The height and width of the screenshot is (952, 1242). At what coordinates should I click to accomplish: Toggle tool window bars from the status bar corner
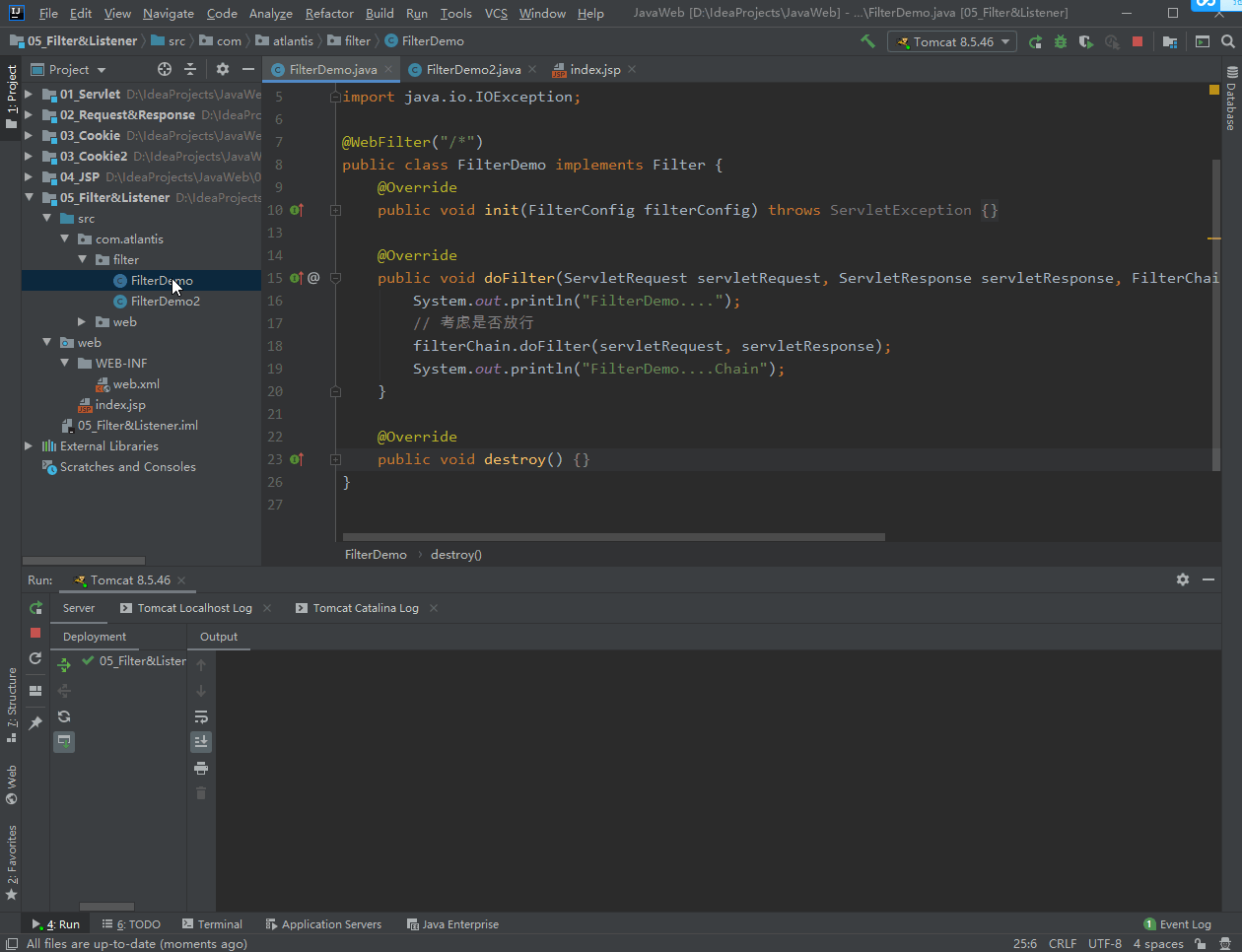point(11,943)
